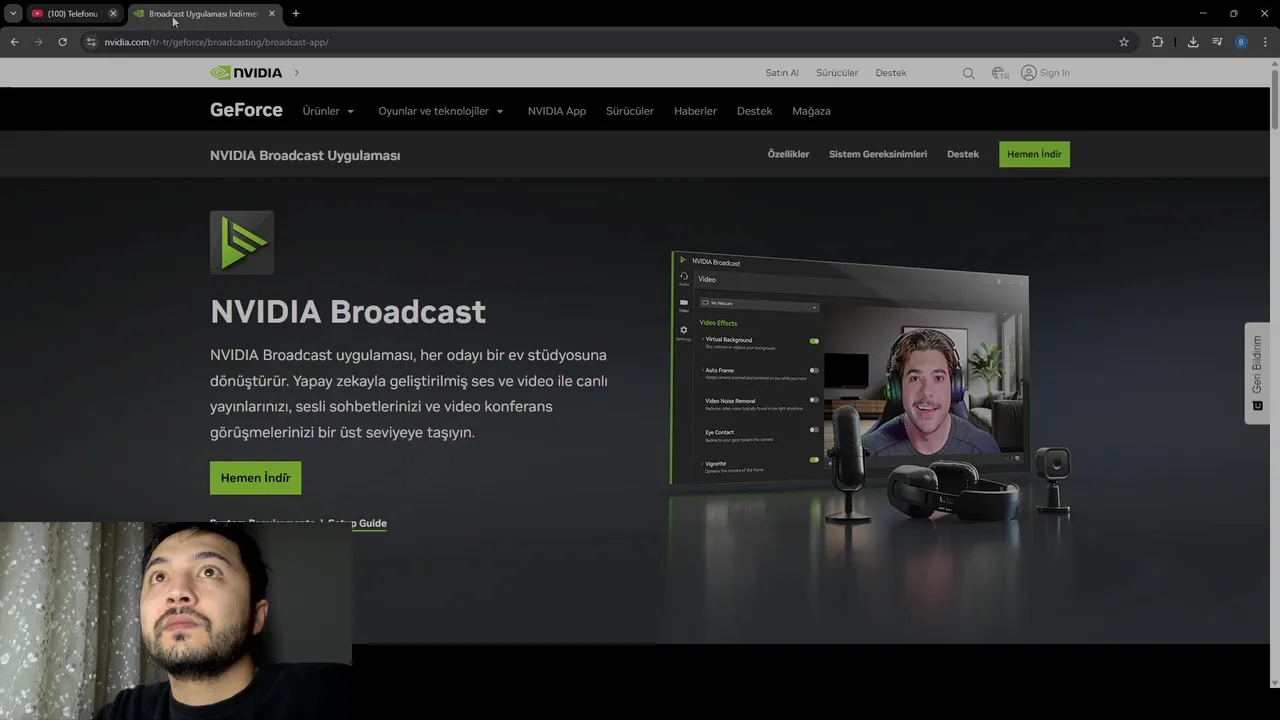Open Destek in GeForce navigation
The image size is (1280, 720).
[754, 111]
